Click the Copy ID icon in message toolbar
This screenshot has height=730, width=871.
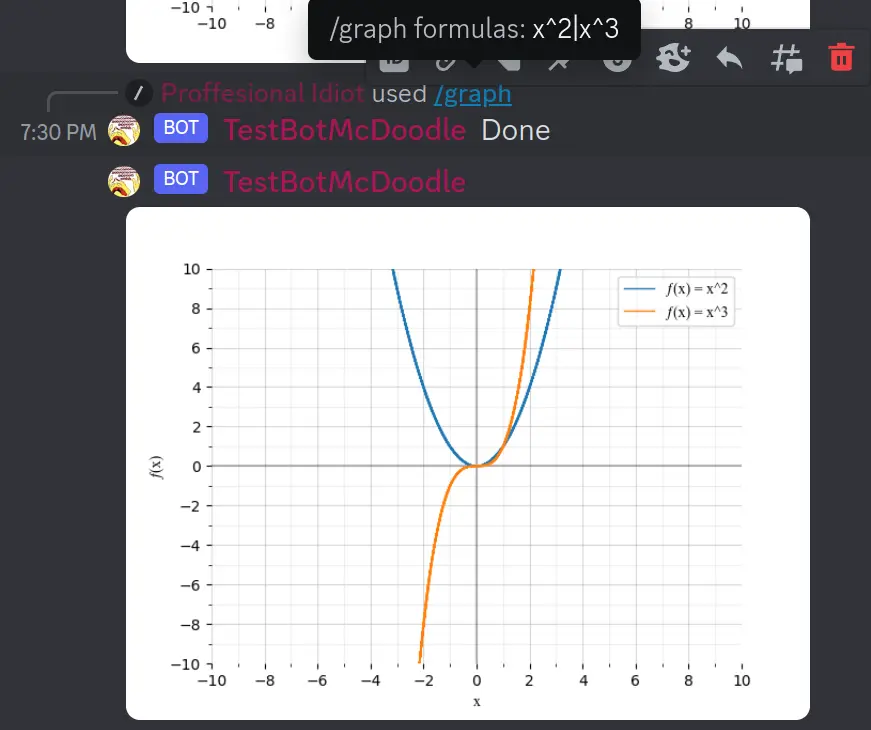click(x=395, y=62)
